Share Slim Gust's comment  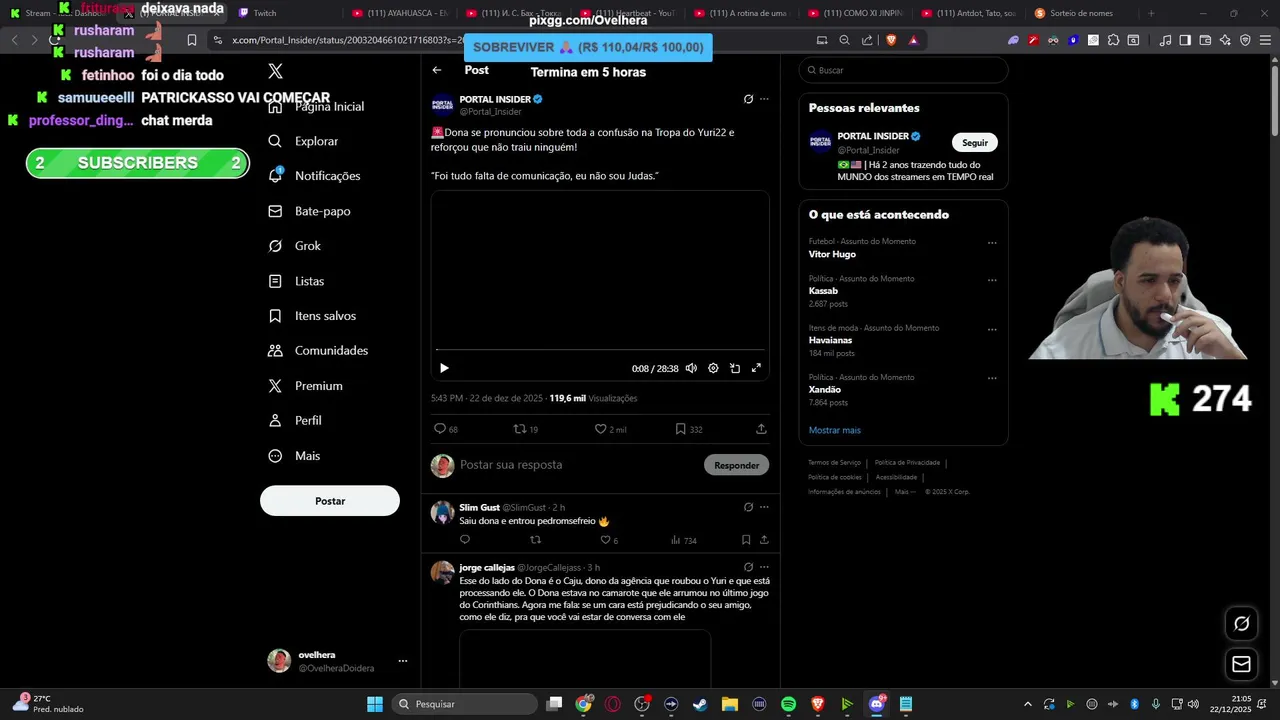pos(764,540)
